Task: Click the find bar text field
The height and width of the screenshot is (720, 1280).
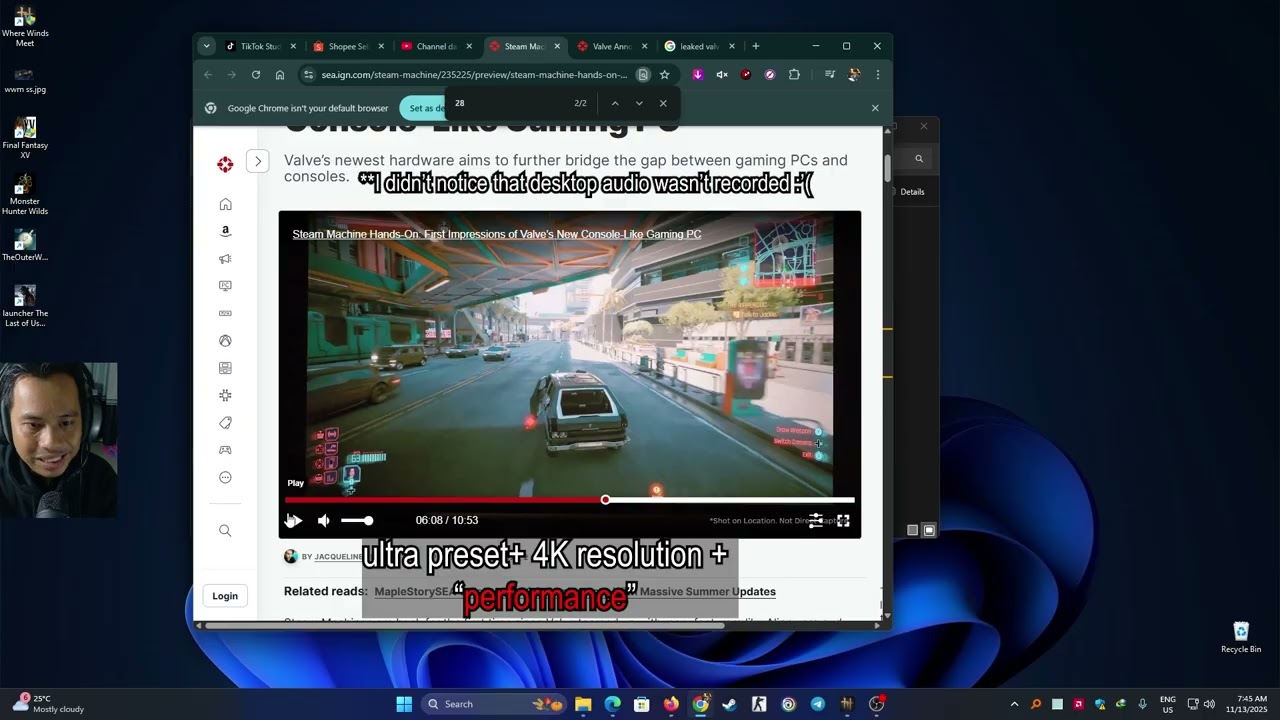Action: (x=508, y=103)
